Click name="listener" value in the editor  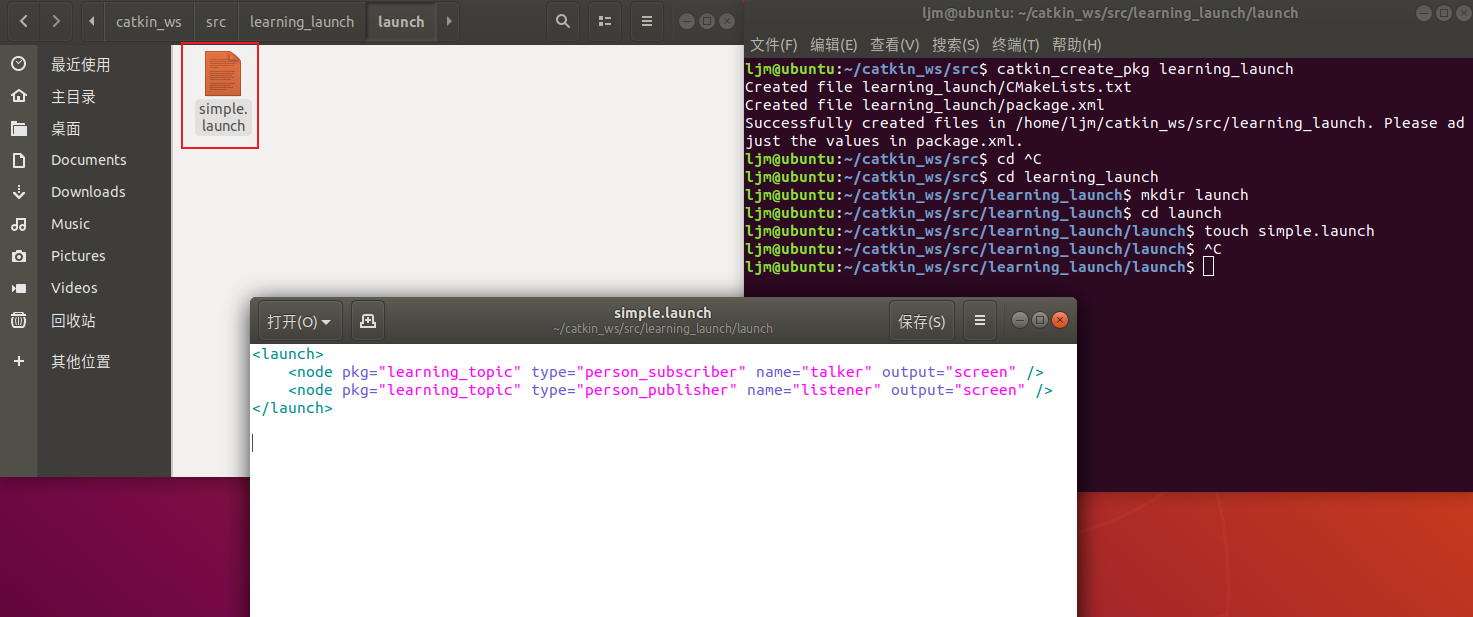(x=837, y=390)
